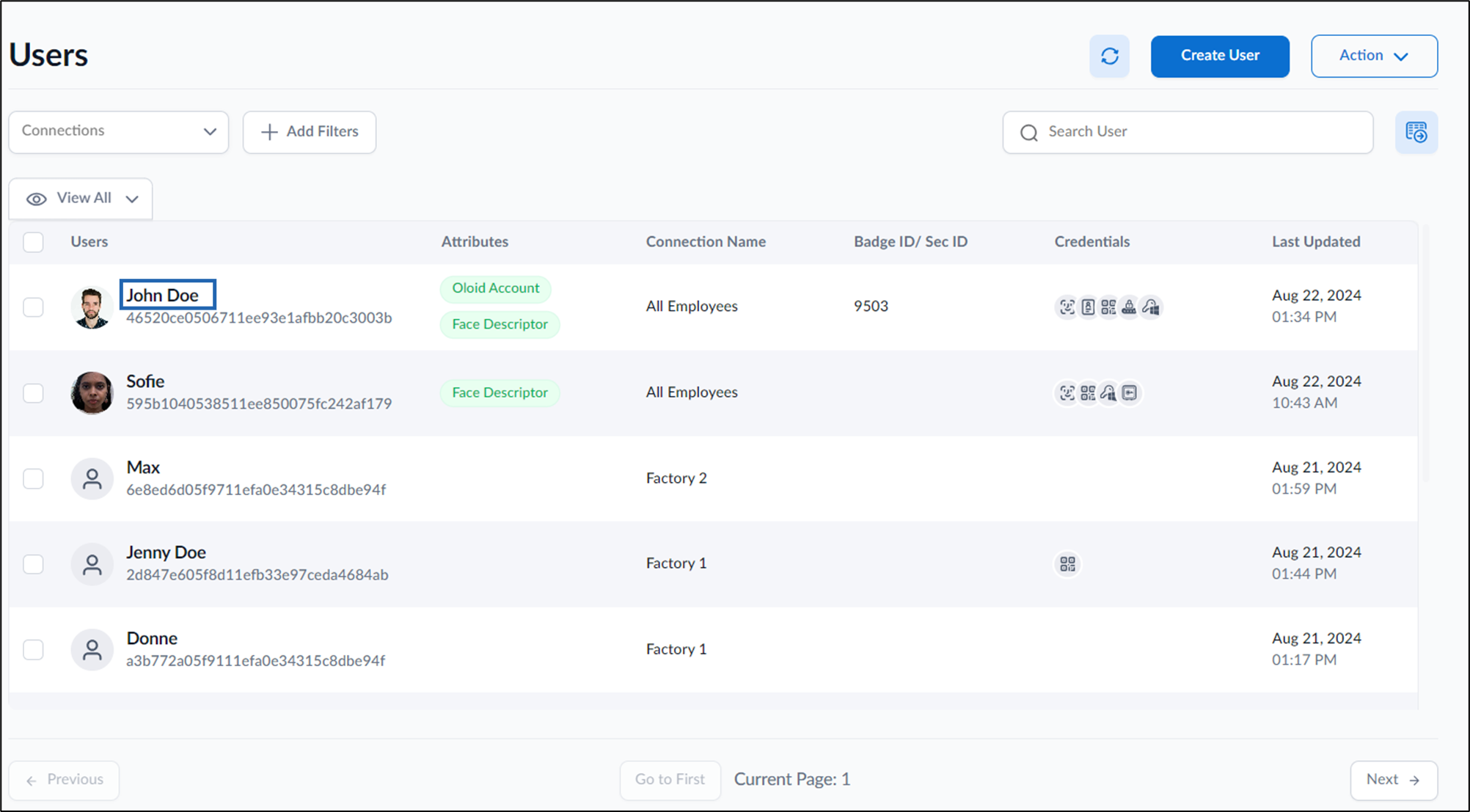Image resolution: width=1470 pixels, height=812 pixels.
Task: Open the View All dropdown
Action: point(81,199)
